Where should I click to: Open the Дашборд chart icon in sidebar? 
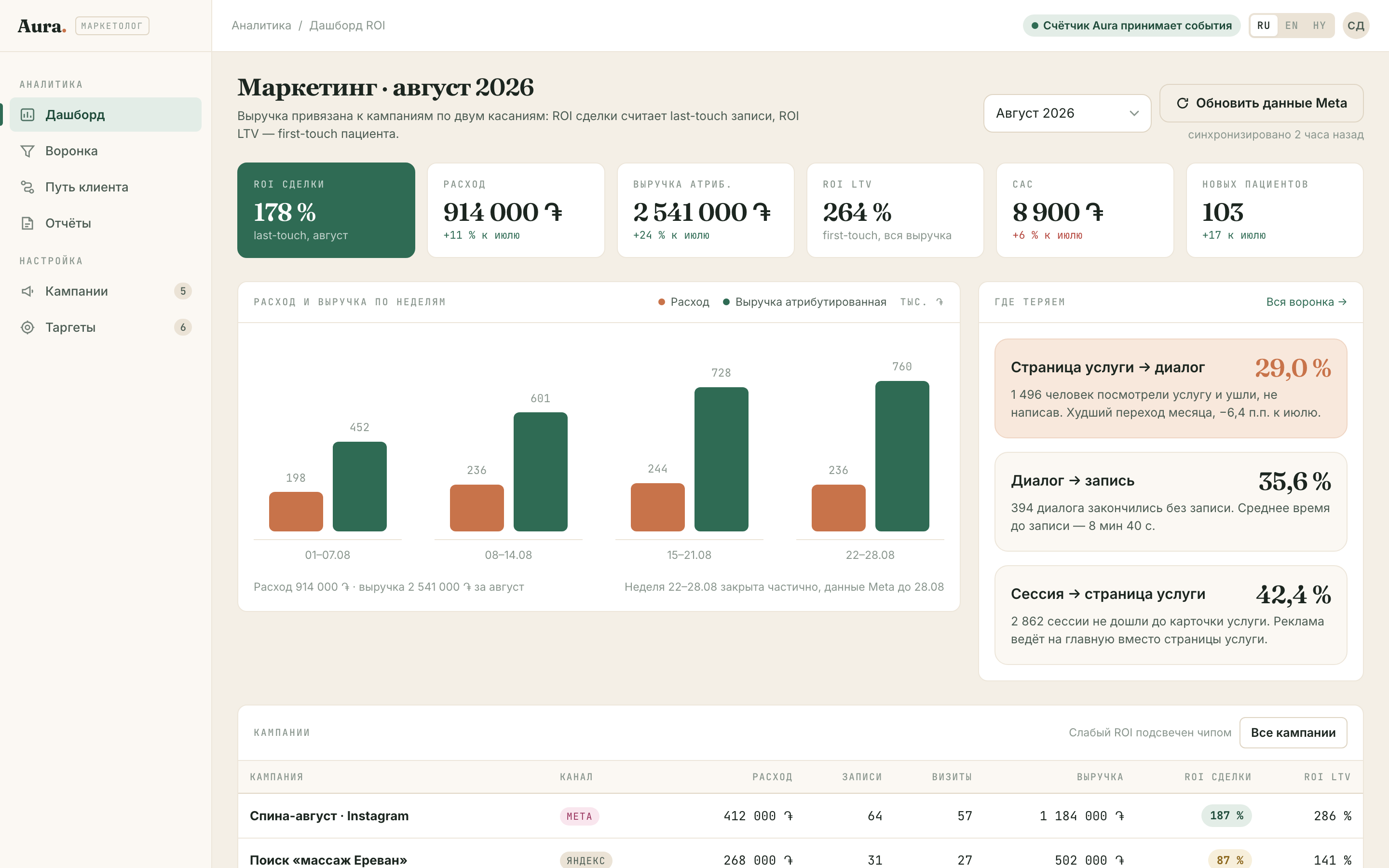[x=27, y=115]
